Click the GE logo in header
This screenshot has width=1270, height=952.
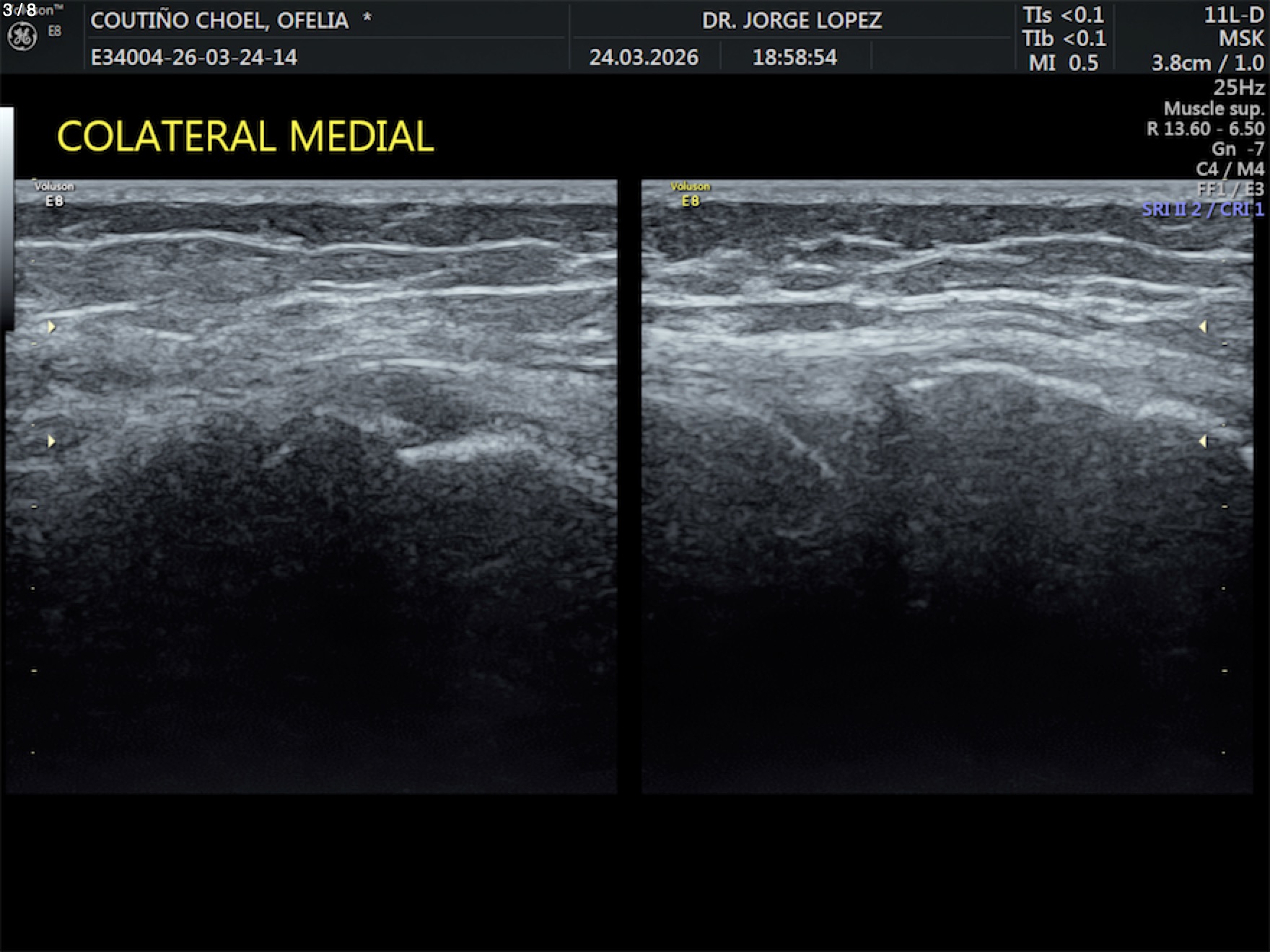pos(22,36)
